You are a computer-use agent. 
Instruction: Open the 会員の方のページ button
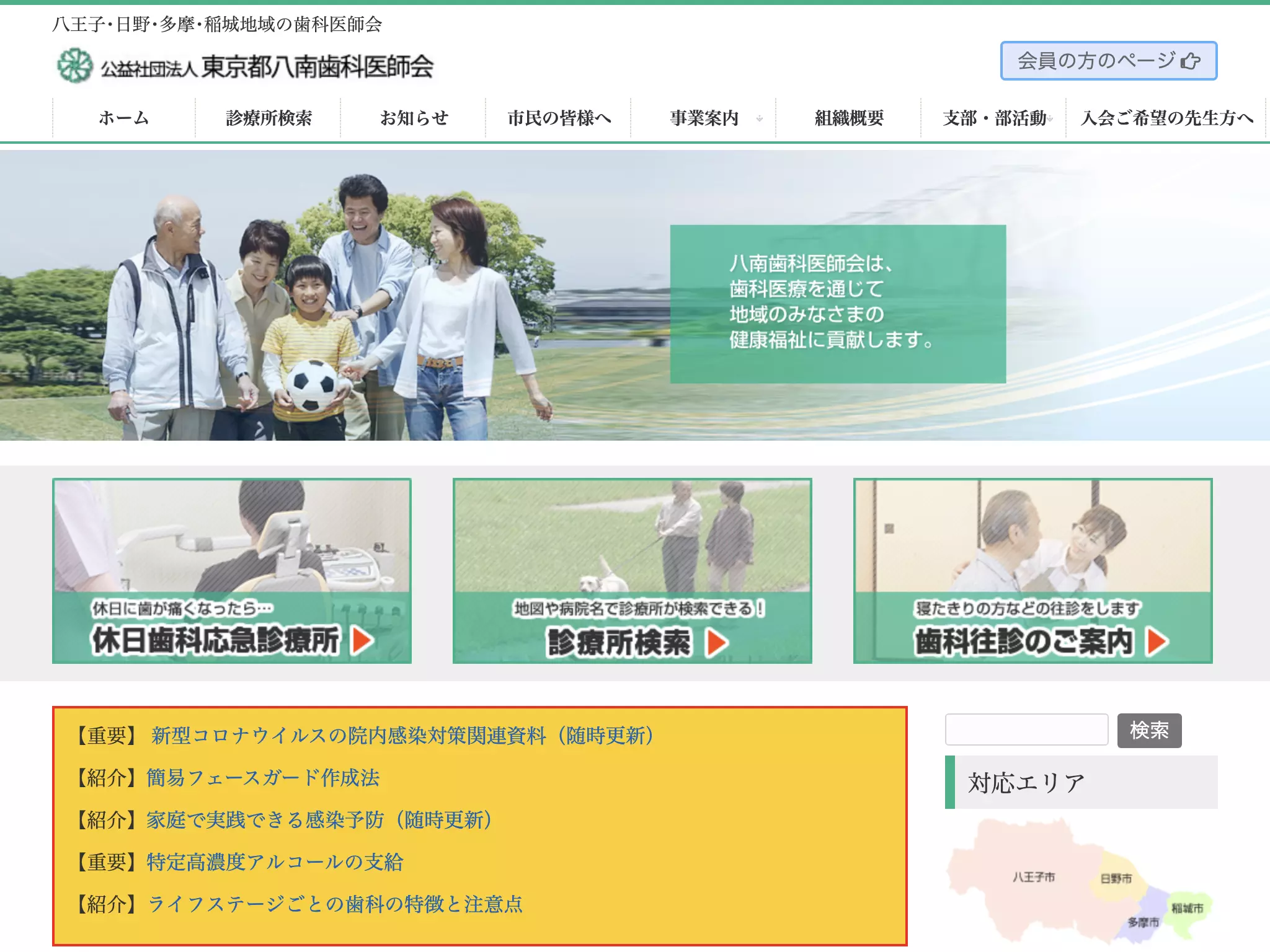[x=1109, y=61]
